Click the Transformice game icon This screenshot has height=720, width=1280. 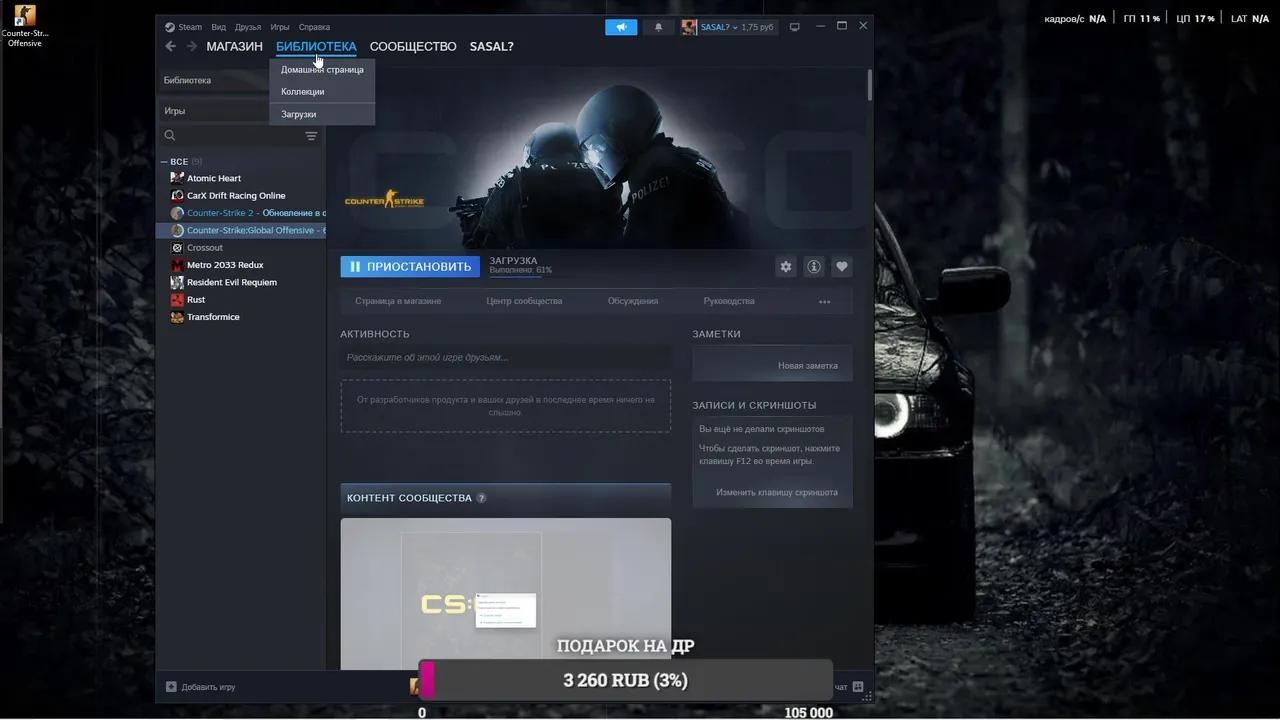(177, 317)
